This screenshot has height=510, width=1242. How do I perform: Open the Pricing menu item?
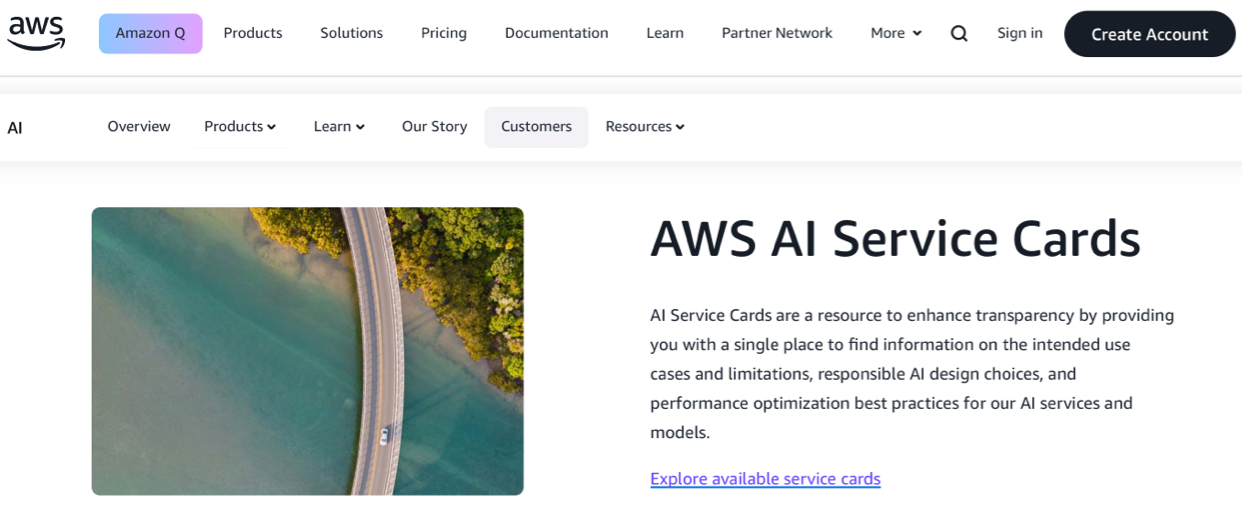tap(444, 33)
